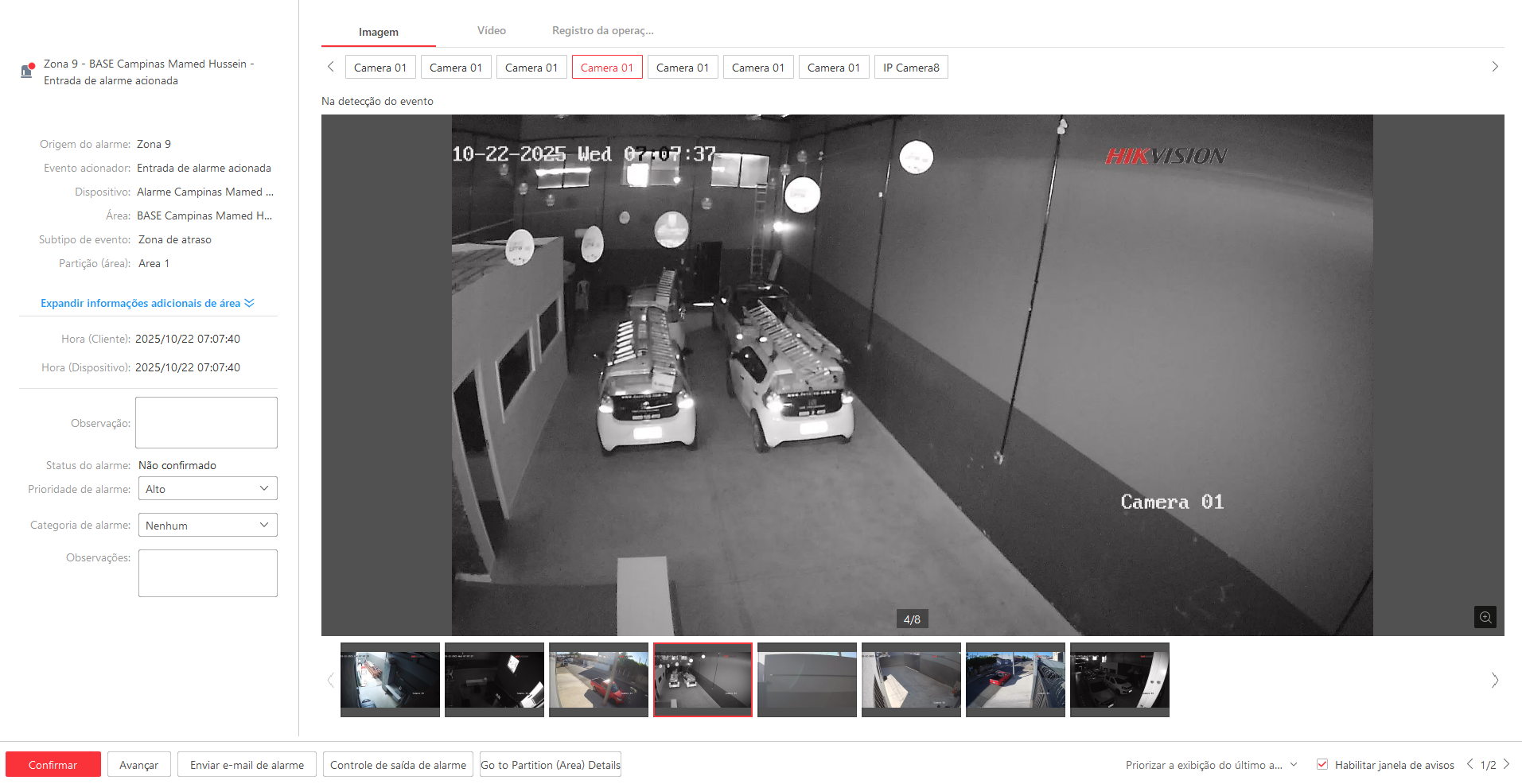
Task: Go to previous alarm page arrow
Action: 1469,764
